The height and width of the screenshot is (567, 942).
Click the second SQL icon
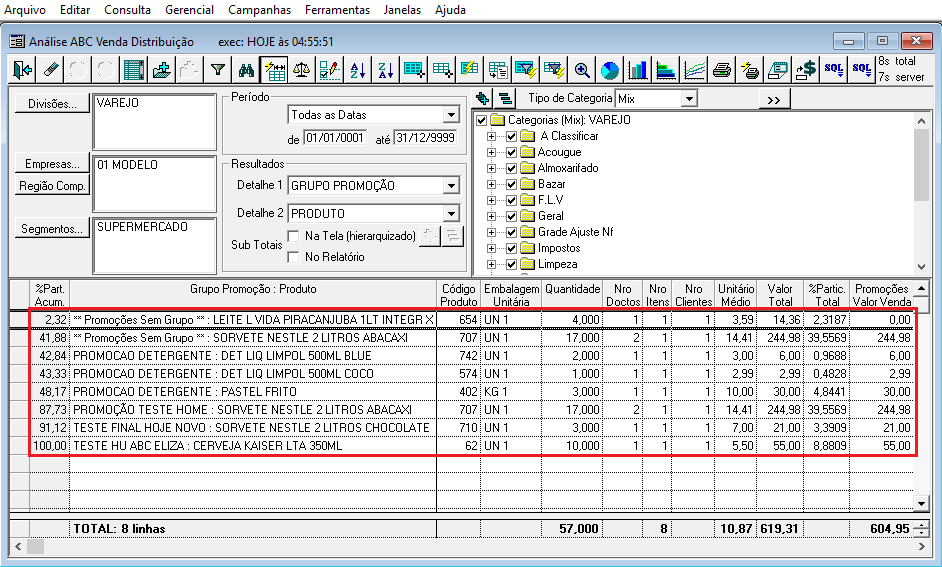[x=861, y=70]
